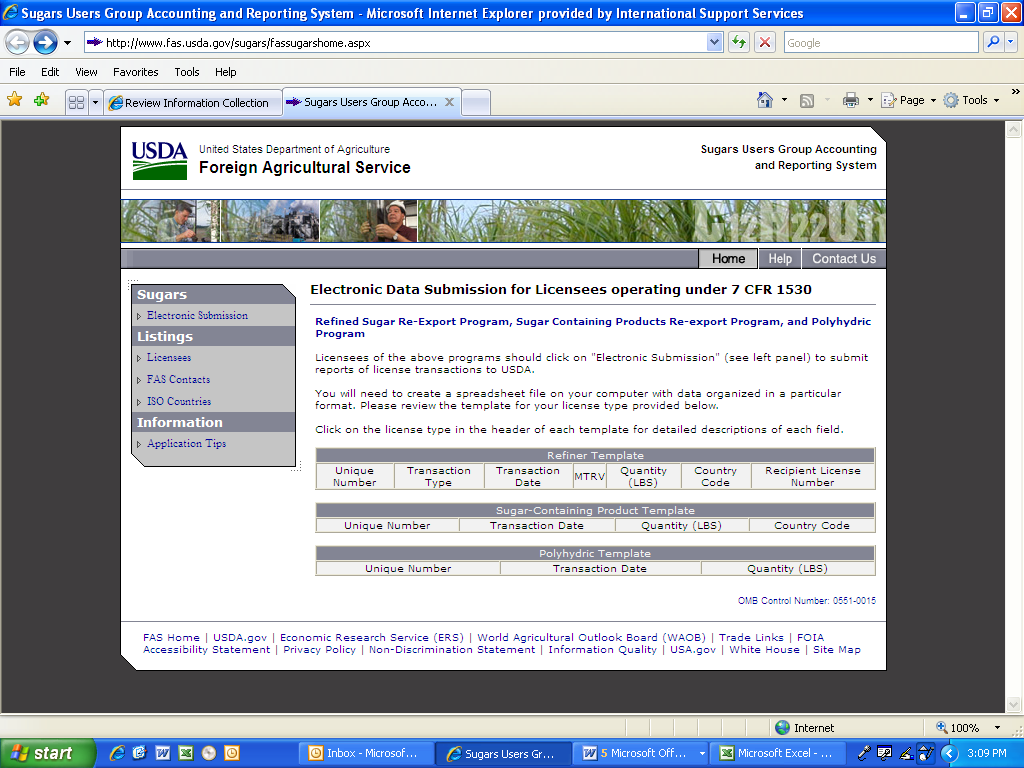Click the Polyhydric Template header
Image resolution: width=1024 pixels, height=768 pixels.
tap(595, 553)
